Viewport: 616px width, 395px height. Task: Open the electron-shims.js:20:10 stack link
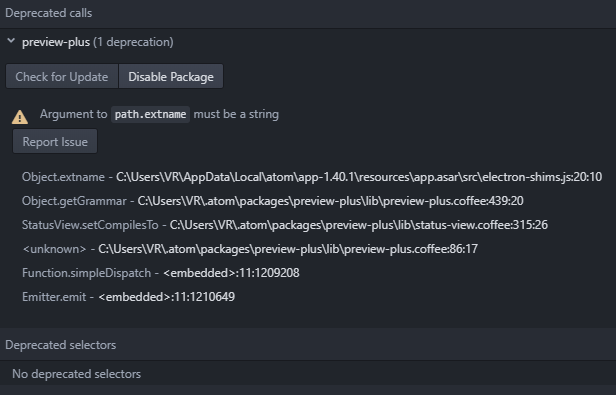coord(359,177)
